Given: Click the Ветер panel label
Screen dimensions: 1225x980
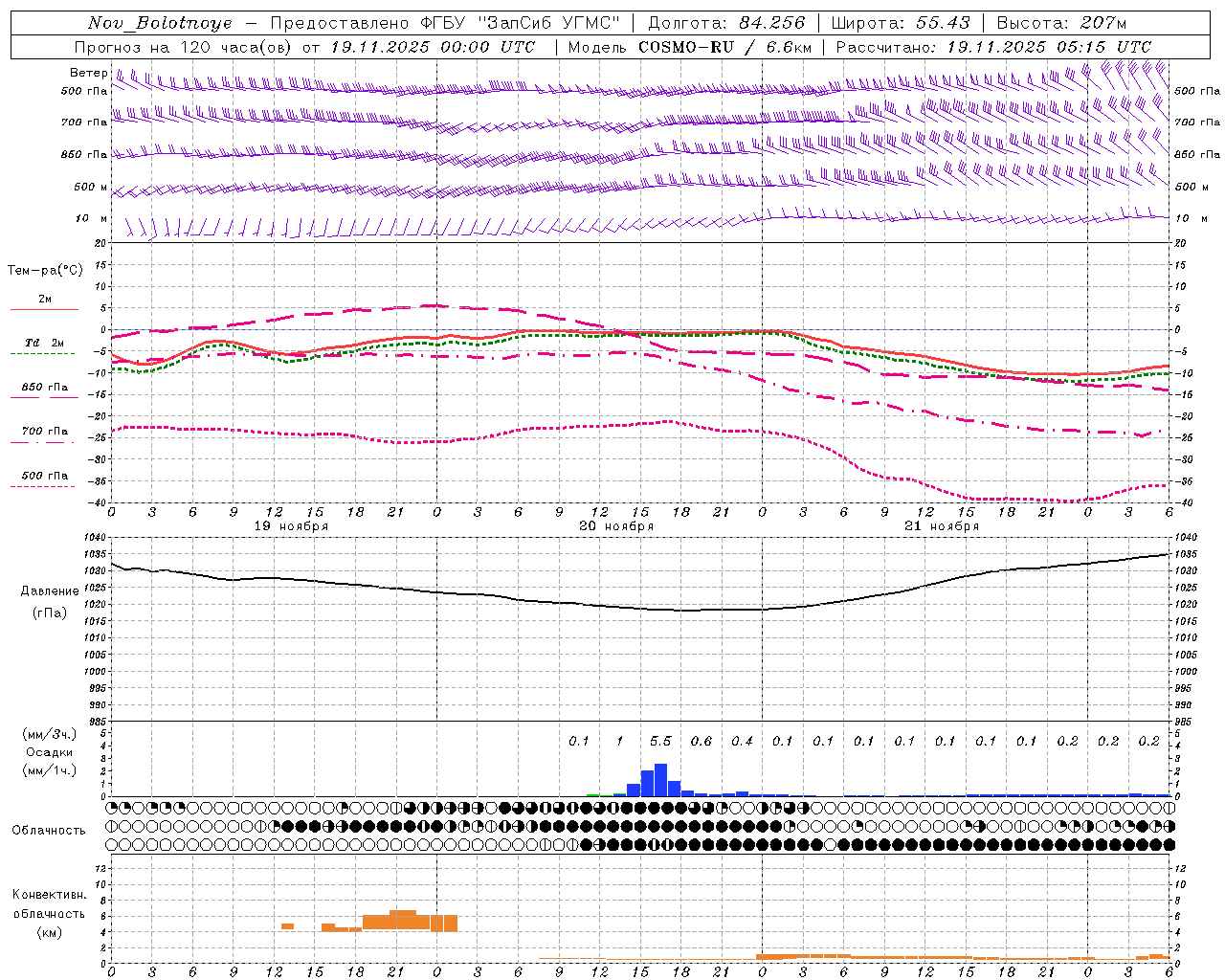Looking at the screenshot, I should tap(89, 73).
